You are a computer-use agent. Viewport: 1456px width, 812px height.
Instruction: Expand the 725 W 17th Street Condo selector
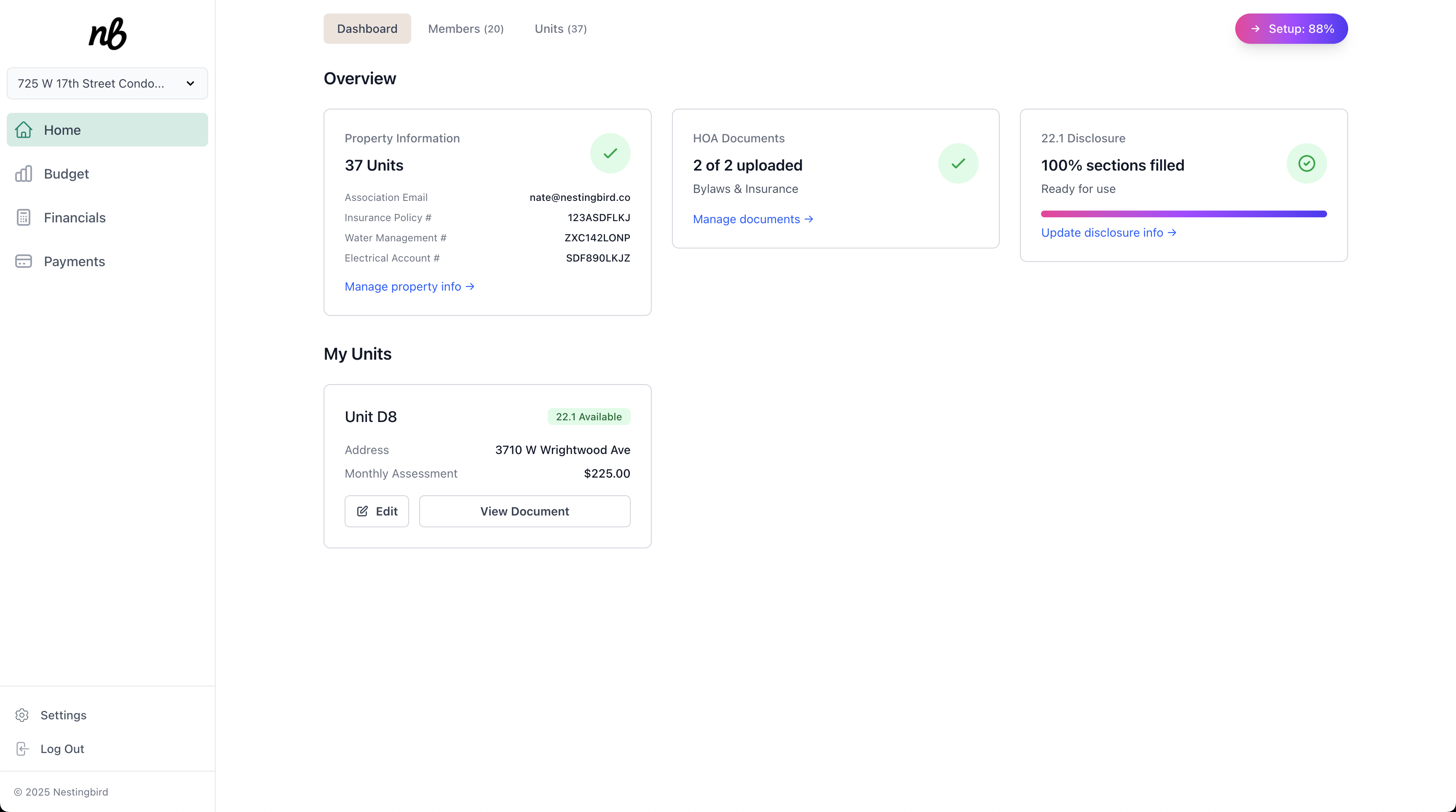[x=91, y=84]
